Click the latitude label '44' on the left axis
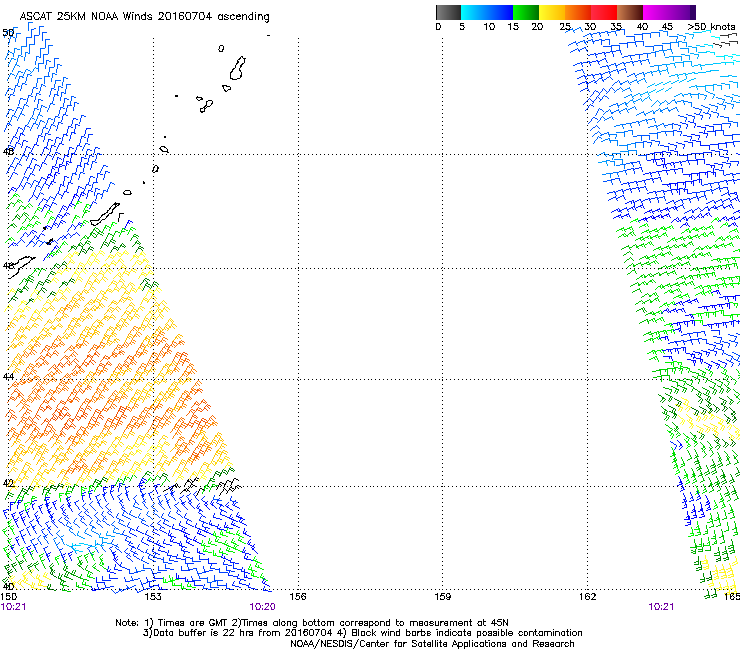740x650 pixels. [x=8, y=377]
